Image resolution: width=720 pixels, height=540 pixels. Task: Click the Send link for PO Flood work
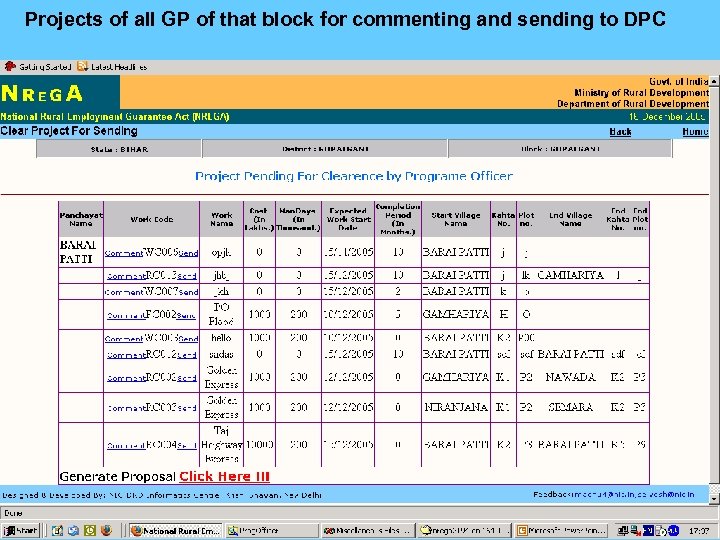[x=186, y=315]
